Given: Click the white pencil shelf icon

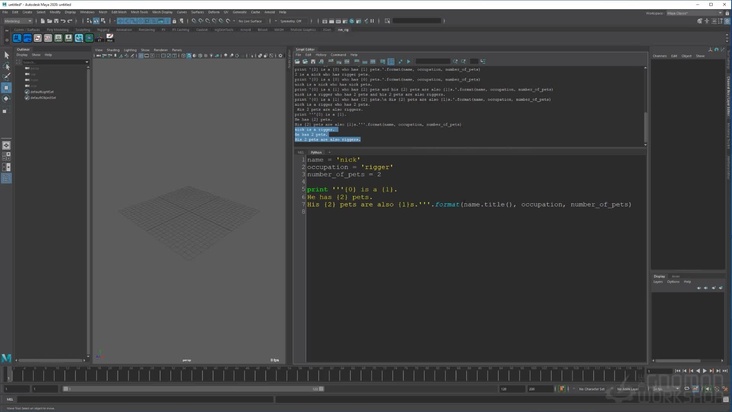Looking at the screenshot, I should 110,38.
